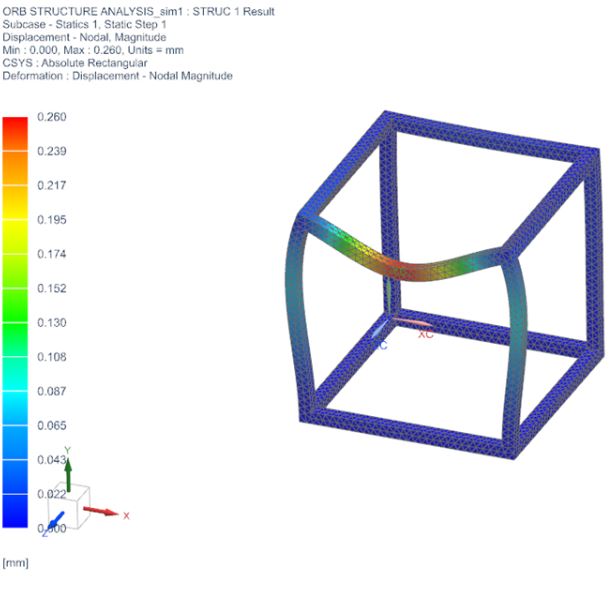Image resolution: width=615 pixels, height=591 pixels.
Task: Click the green Y axis arrow of view triad
Action: pos(68,475)
